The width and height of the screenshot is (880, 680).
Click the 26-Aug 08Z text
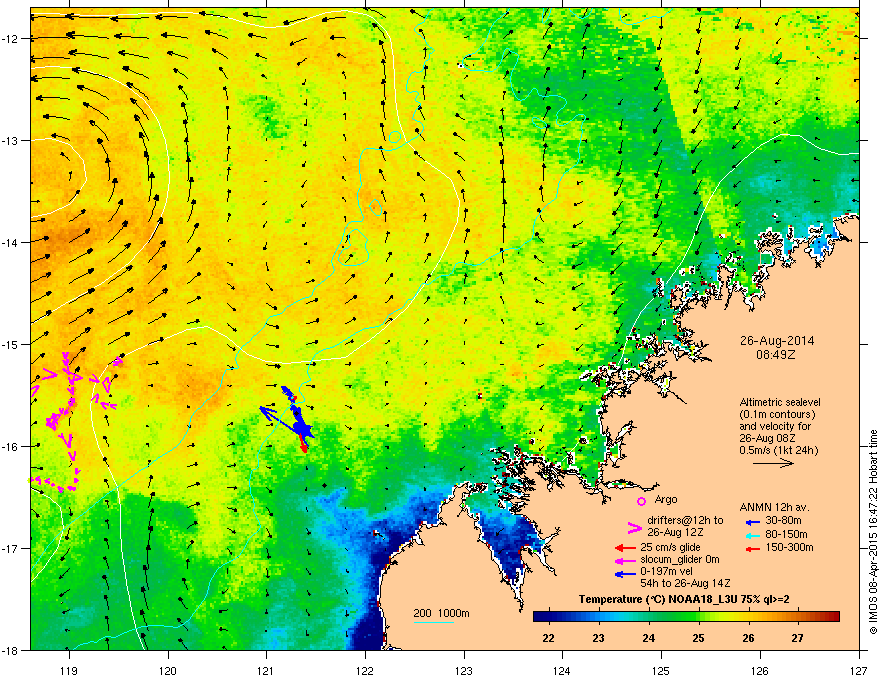[x=767, y=438]
